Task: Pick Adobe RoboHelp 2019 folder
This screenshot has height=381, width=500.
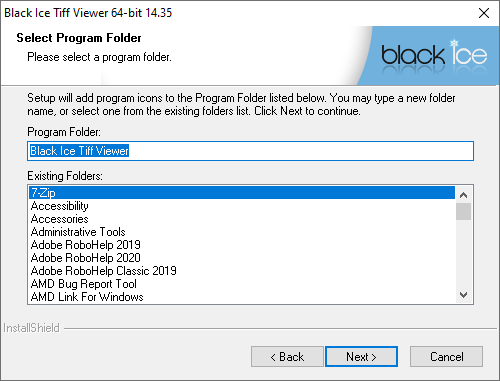Action: [x=242, y=245]
